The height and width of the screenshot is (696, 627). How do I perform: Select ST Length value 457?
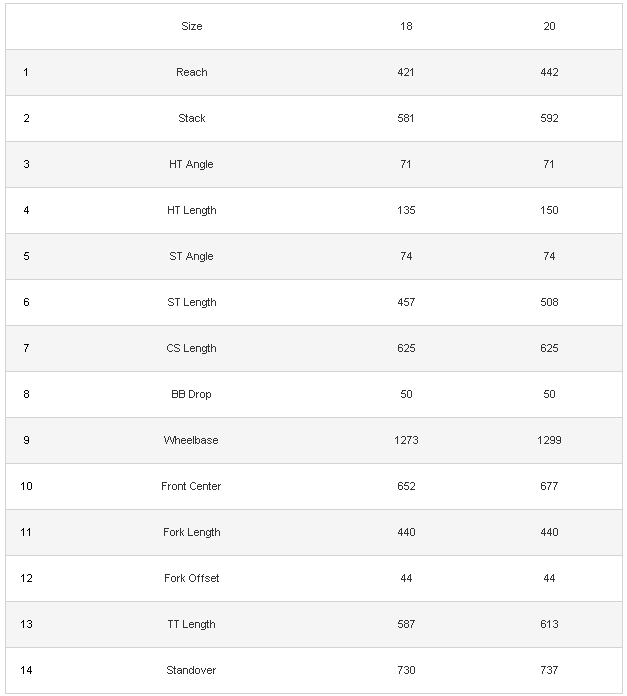click(x=406, y=302)
